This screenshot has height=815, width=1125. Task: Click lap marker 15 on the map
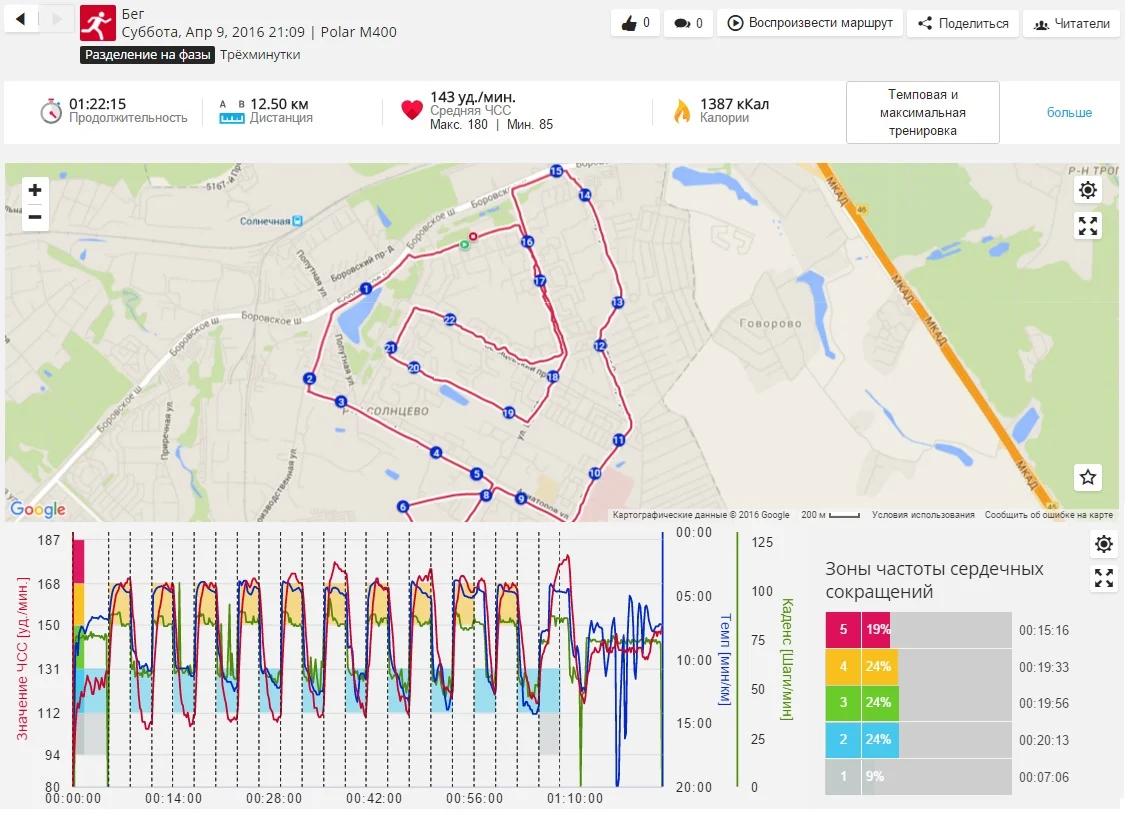pos(556,171)
